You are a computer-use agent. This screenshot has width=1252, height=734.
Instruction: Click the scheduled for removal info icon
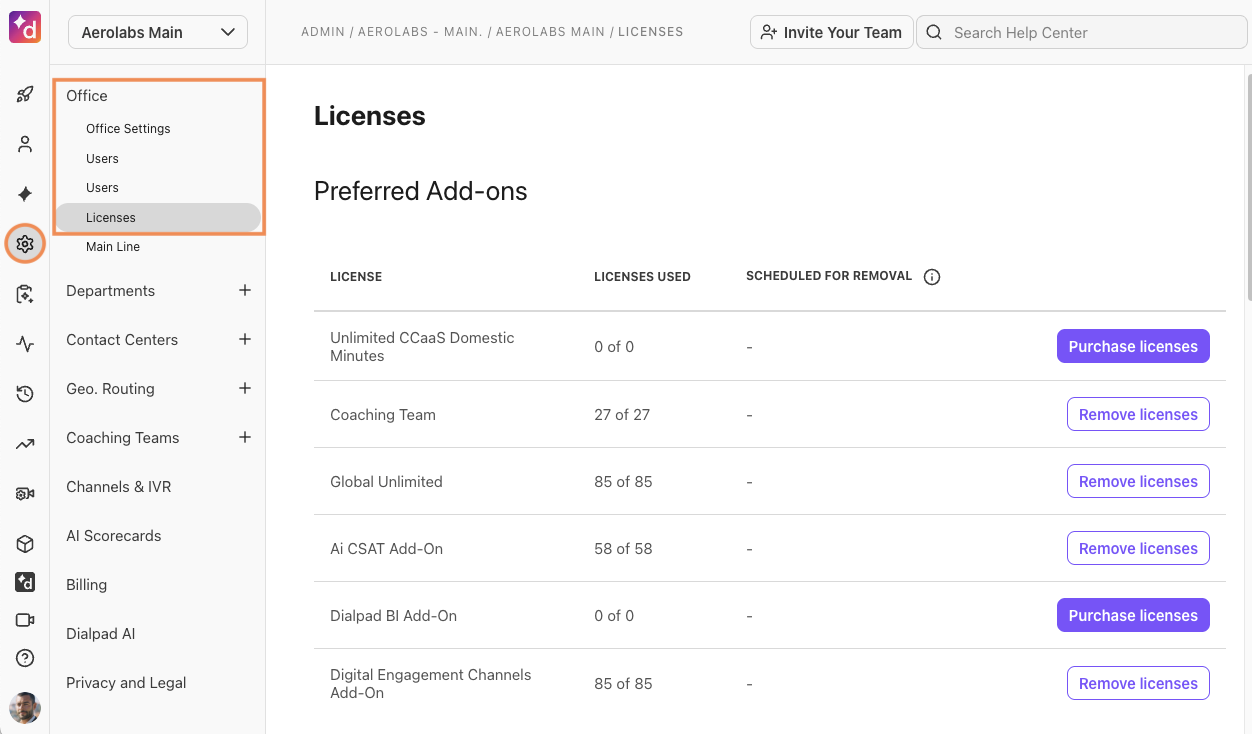tap(931, 277)
